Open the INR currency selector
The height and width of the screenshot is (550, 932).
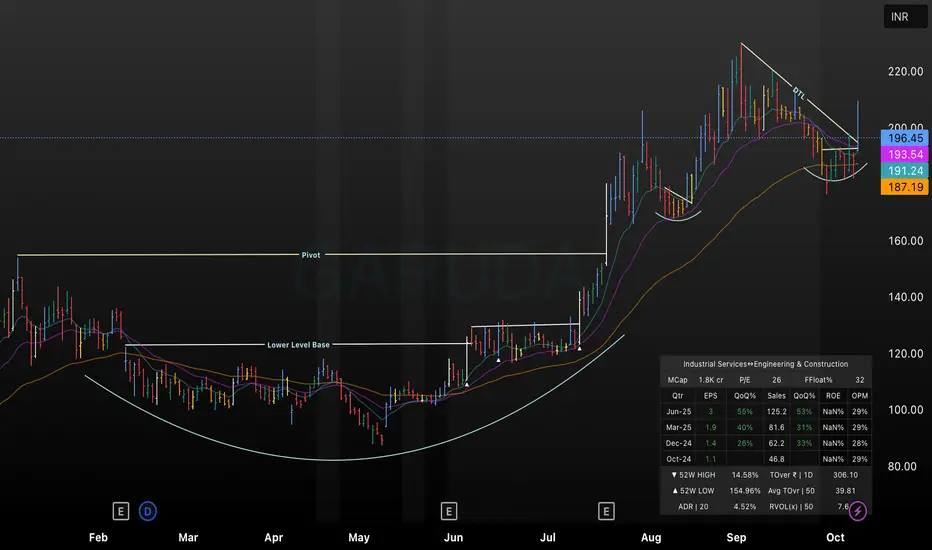click(899, 18)
